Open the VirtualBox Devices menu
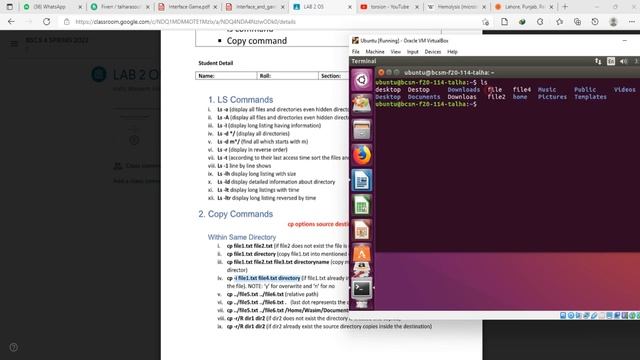The height and width of the screenshot is (360, 640). pos(433,52)
